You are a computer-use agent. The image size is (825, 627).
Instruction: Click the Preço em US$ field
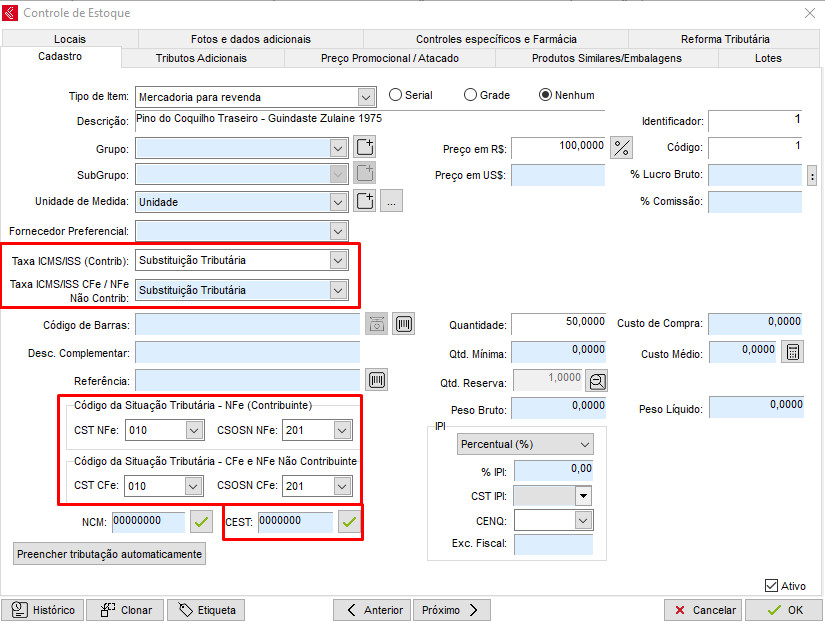[x=558, y=175]
